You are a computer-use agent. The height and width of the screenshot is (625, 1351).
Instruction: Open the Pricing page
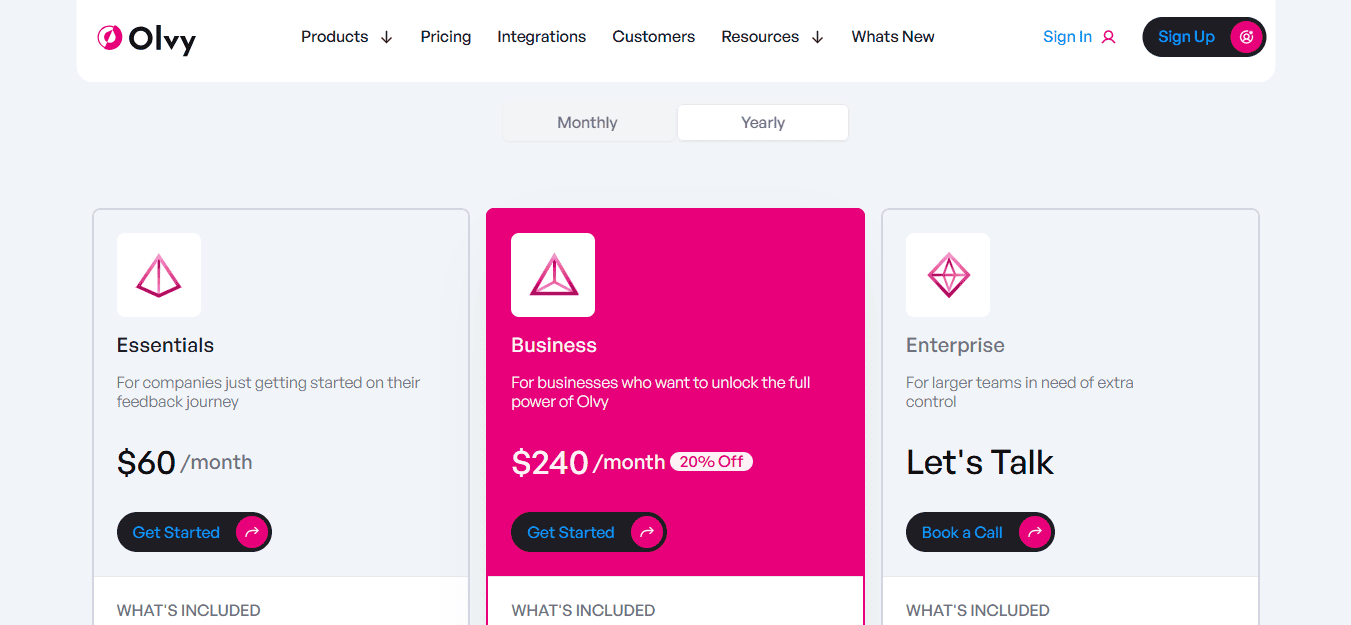coord(446,37)
